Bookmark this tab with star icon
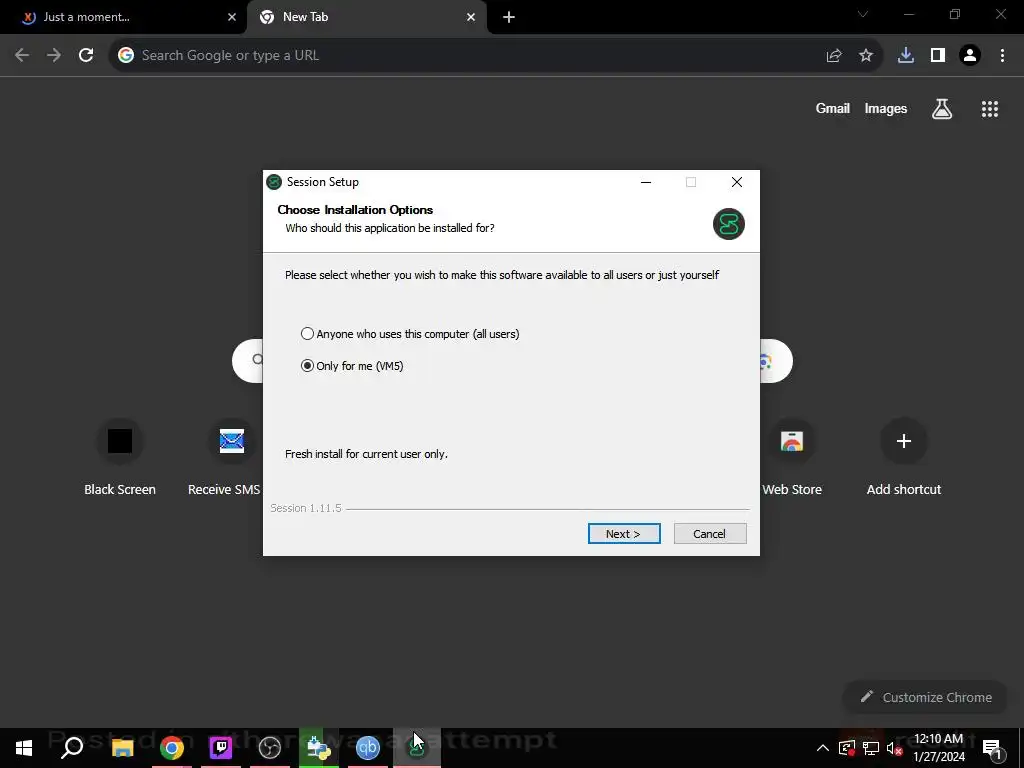The width and height of the screenshot is (1024, 768). (866, 56)
